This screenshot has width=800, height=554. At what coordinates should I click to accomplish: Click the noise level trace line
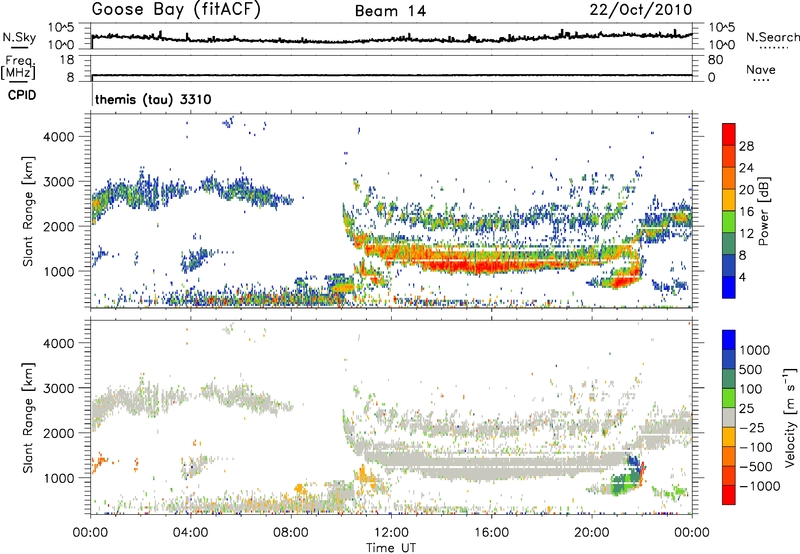click(x=392, y=39)
